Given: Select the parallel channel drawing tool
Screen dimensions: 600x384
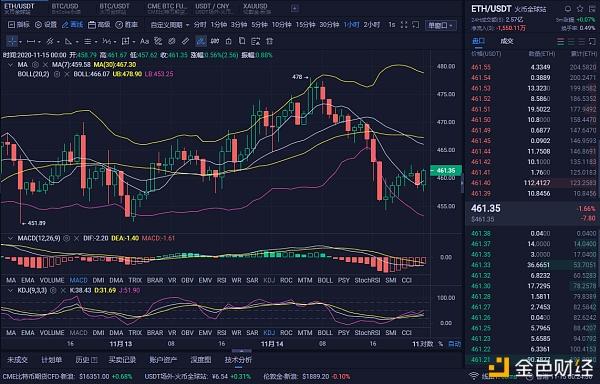Looking at the screenshot, I should click(x=50, y=41).
